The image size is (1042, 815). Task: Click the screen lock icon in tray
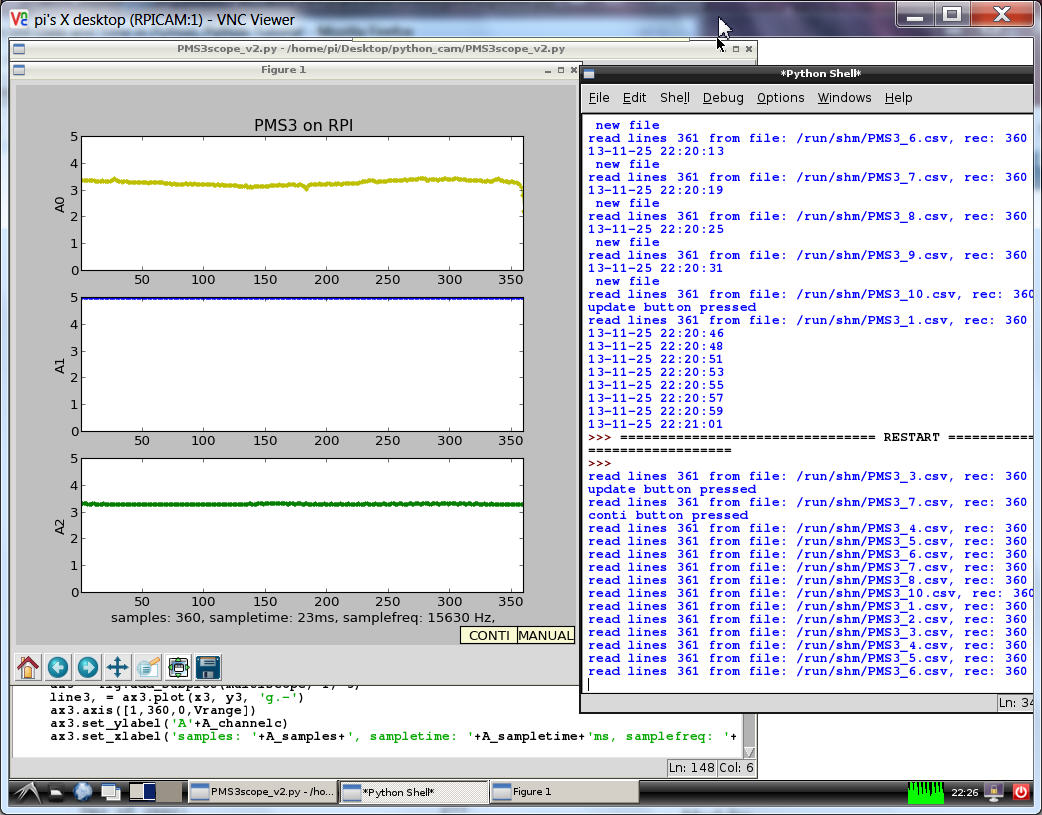tap(995, 792)
